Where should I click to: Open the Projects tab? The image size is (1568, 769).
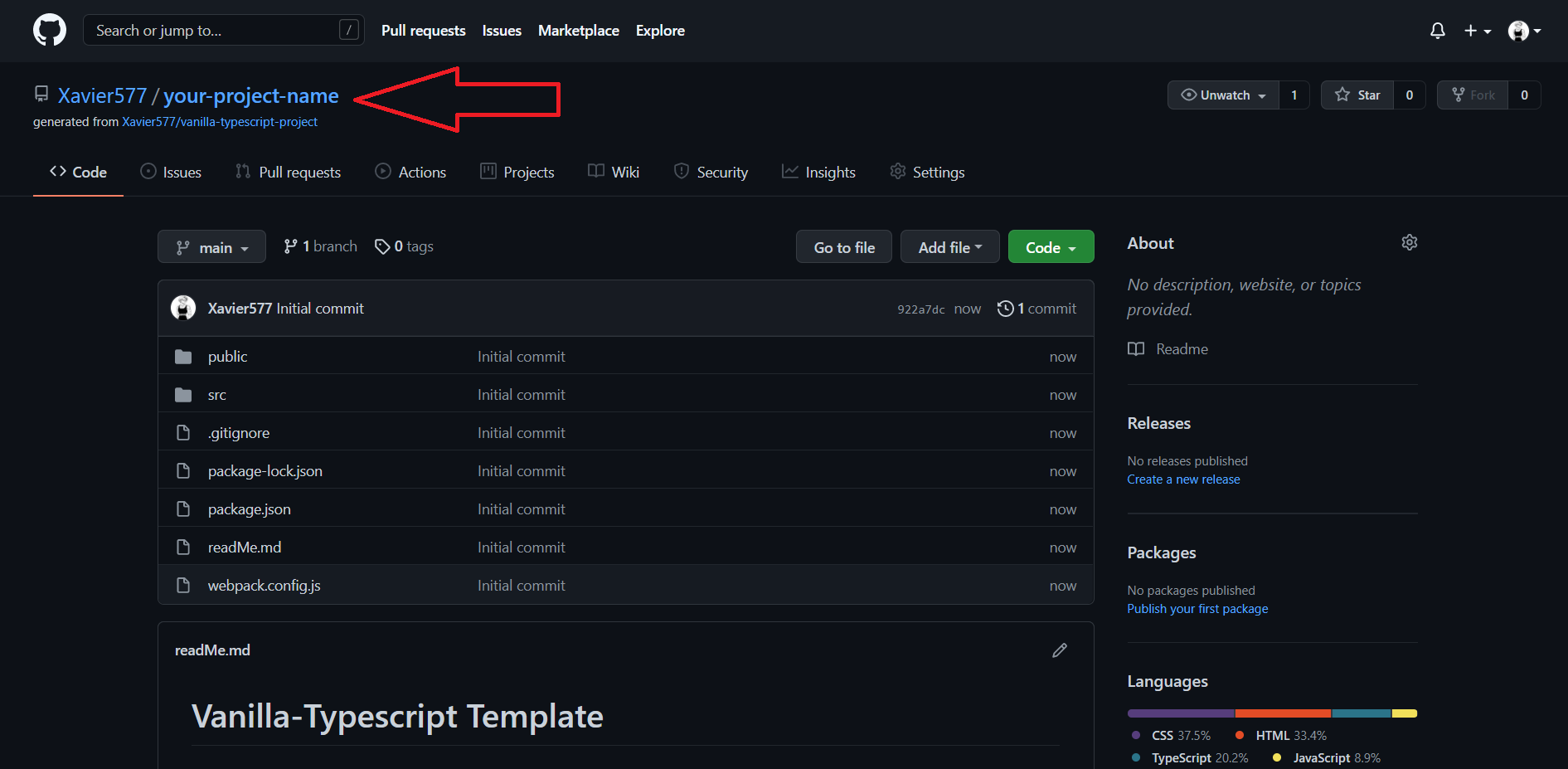pos(517,172)
